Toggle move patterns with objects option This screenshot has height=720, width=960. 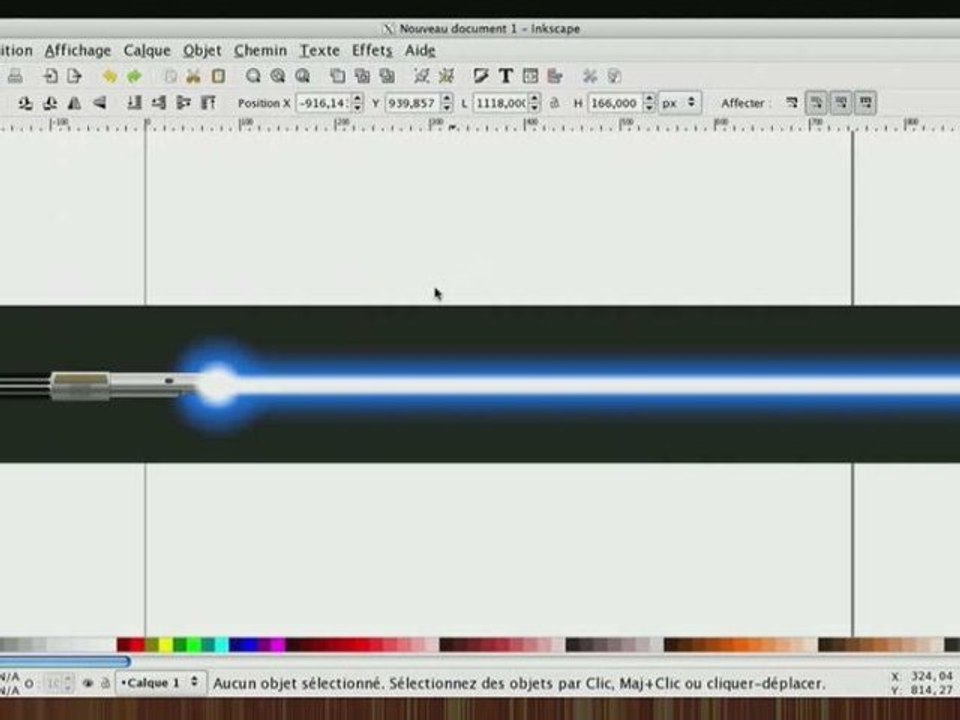(x=865, y=103)
